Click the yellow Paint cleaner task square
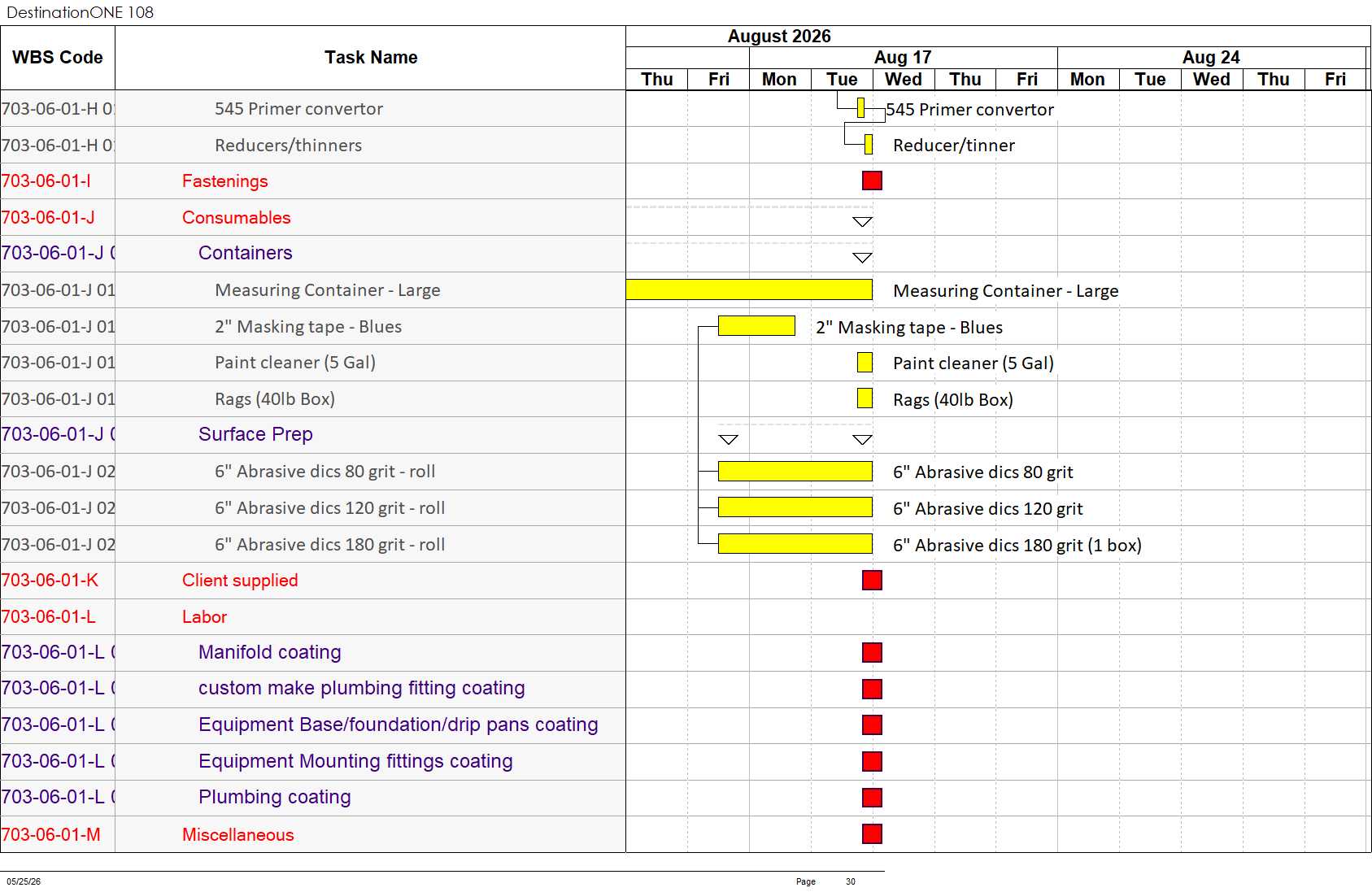Image resolution: width=1372 pixels, height=892 pixels. pos(865,363)
